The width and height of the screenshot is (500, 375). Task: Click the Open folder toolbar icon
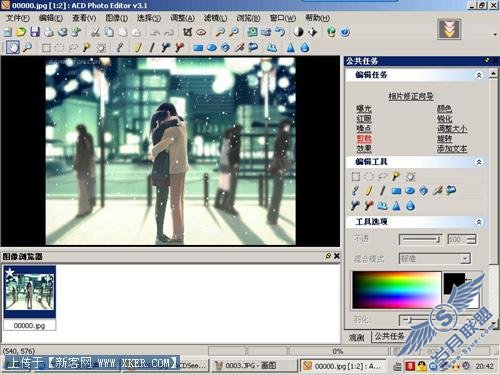click(x=21, y=32)
